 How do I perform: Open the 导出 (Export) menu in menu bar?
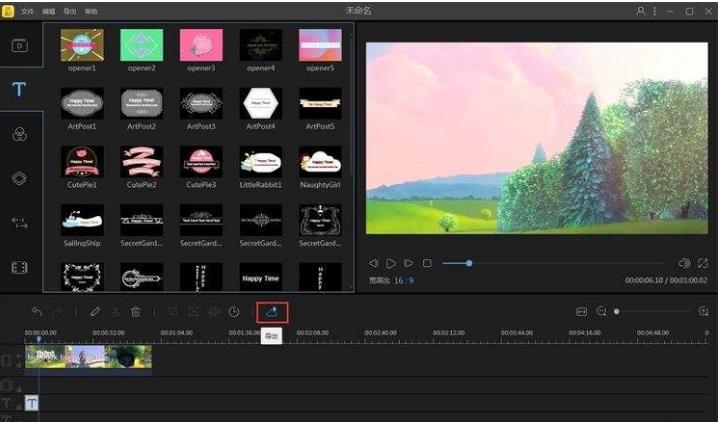(70, 11)
